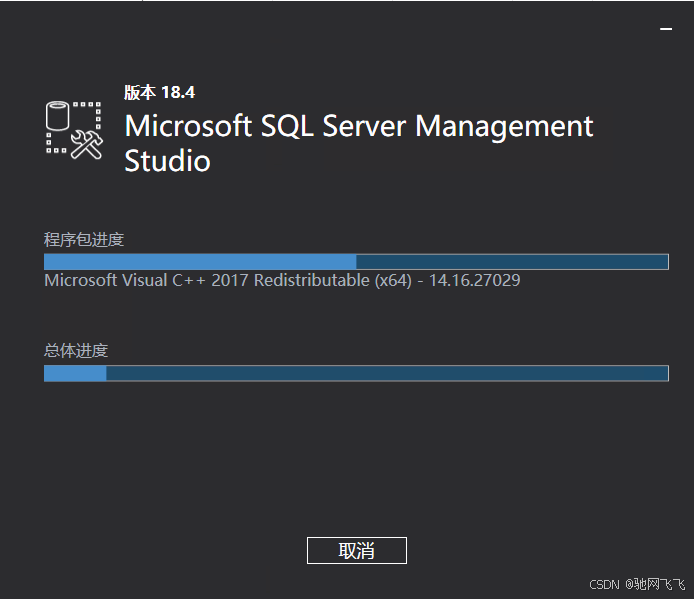Click the Microsoft SQL Server Management Studio title
The width and height of the screenshot is (694, 599).
coord(359,143)
